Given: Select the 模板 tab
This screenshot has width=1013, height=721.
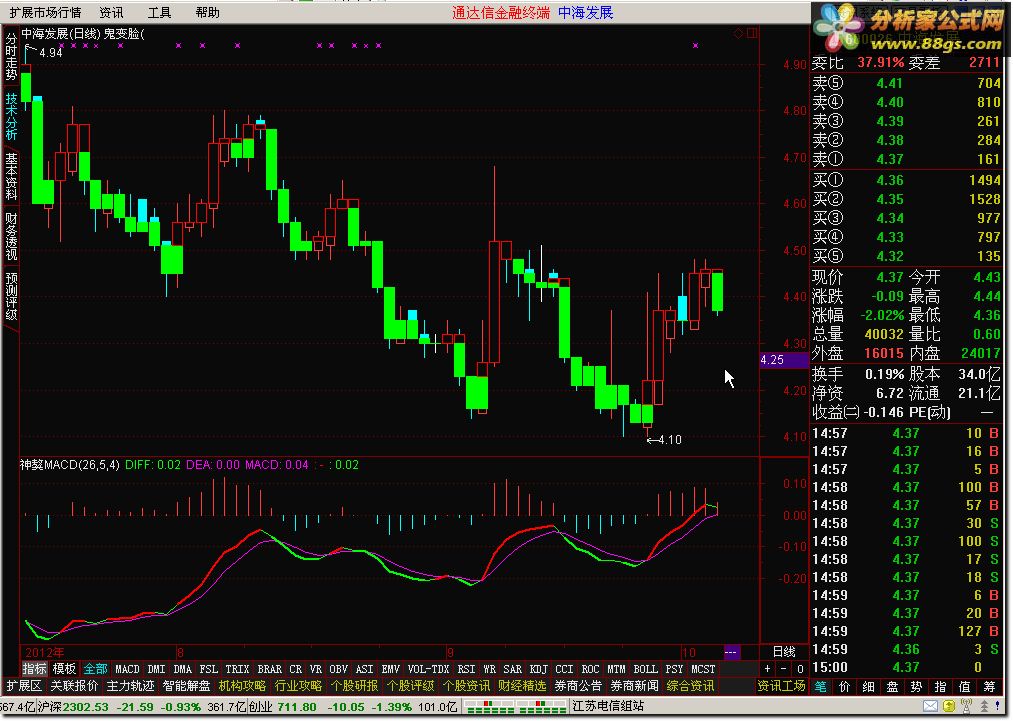Looking at the screenshot, I should pos(64,669).
